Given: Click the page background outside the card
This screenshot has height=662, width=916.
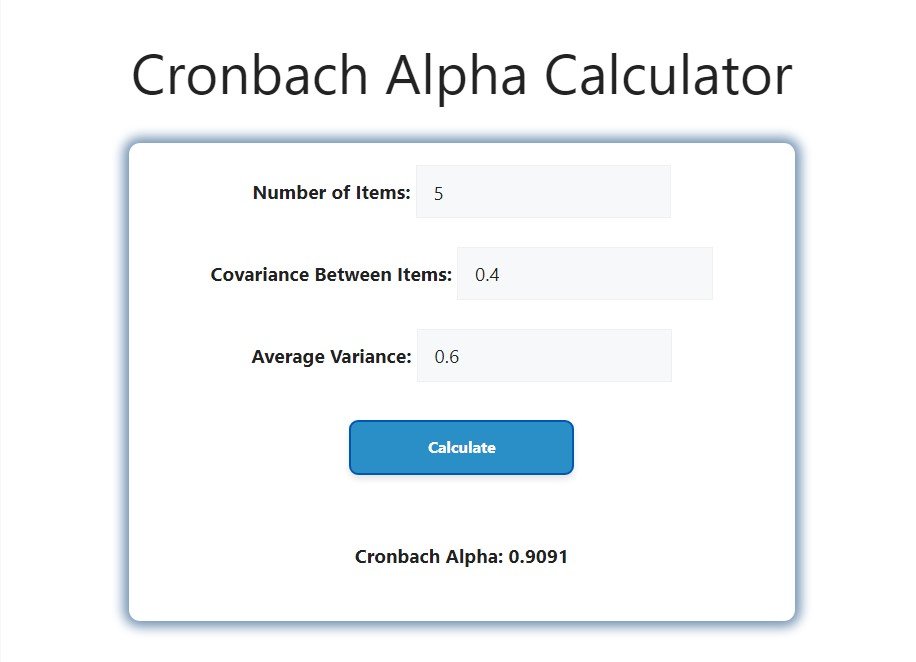Looking at the screenshot, I should pos(60,400).
